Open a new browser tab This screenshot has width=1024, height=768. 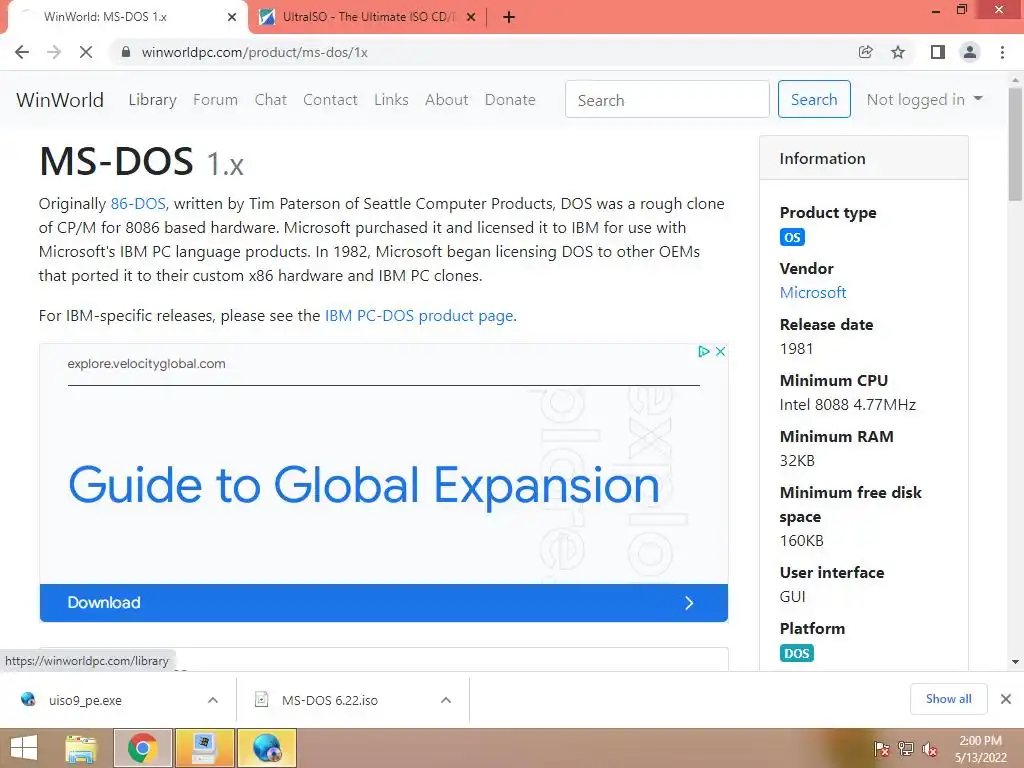pyautogui.click(x=509, y=18)
